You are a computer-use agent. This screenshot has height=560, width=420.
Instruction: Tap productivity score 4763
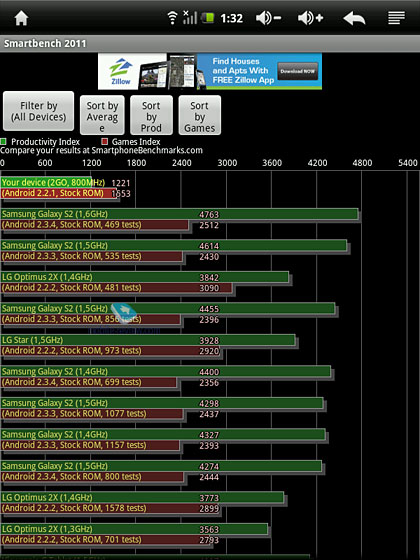click(x=209, y=214)
